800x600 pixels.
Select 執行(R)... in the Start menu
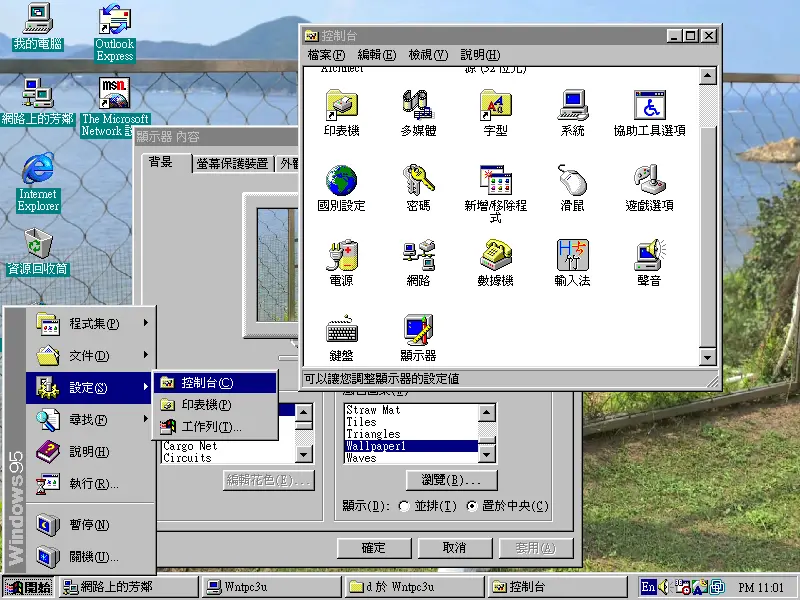pos(90,484)
